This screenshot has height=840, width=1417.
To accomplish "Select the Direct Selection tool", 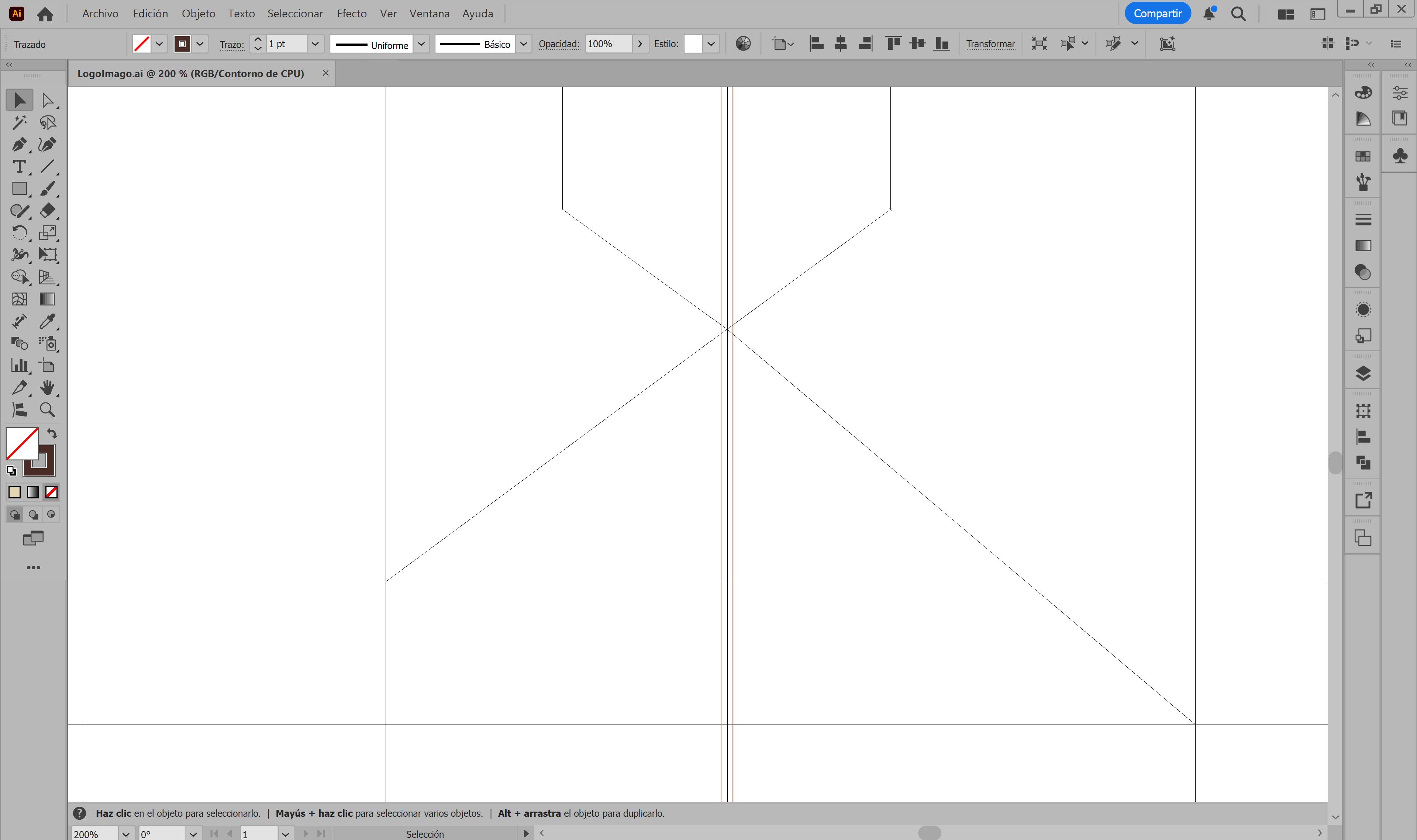I will click(x=48, y=100).
